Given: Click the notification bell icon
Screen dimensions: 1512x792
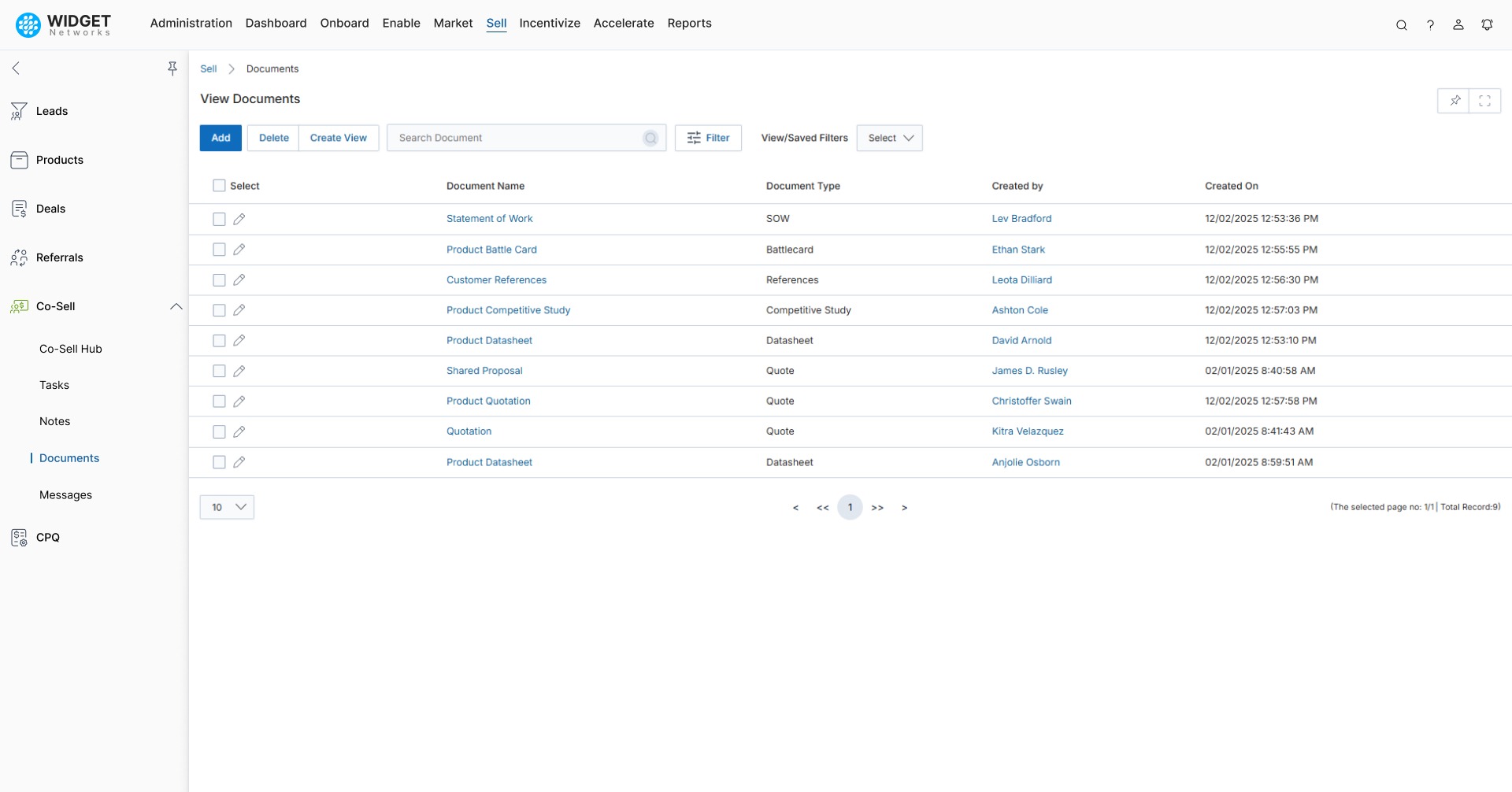Looking at the screenshot, I should (1487, 24).
